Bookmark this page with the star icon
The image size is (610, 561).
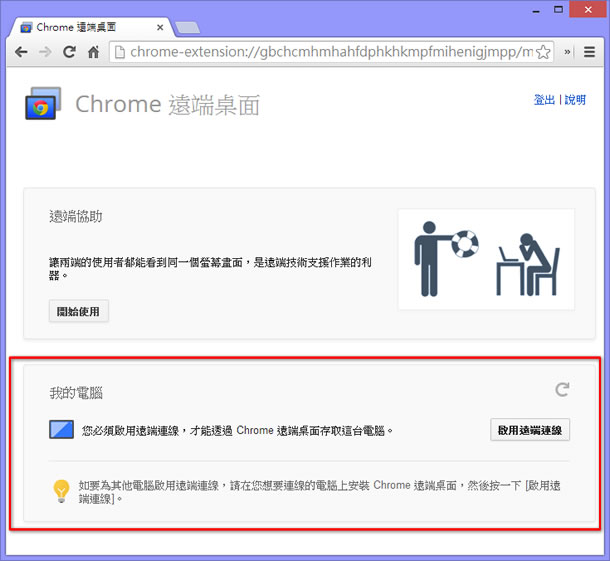(543, 52)
